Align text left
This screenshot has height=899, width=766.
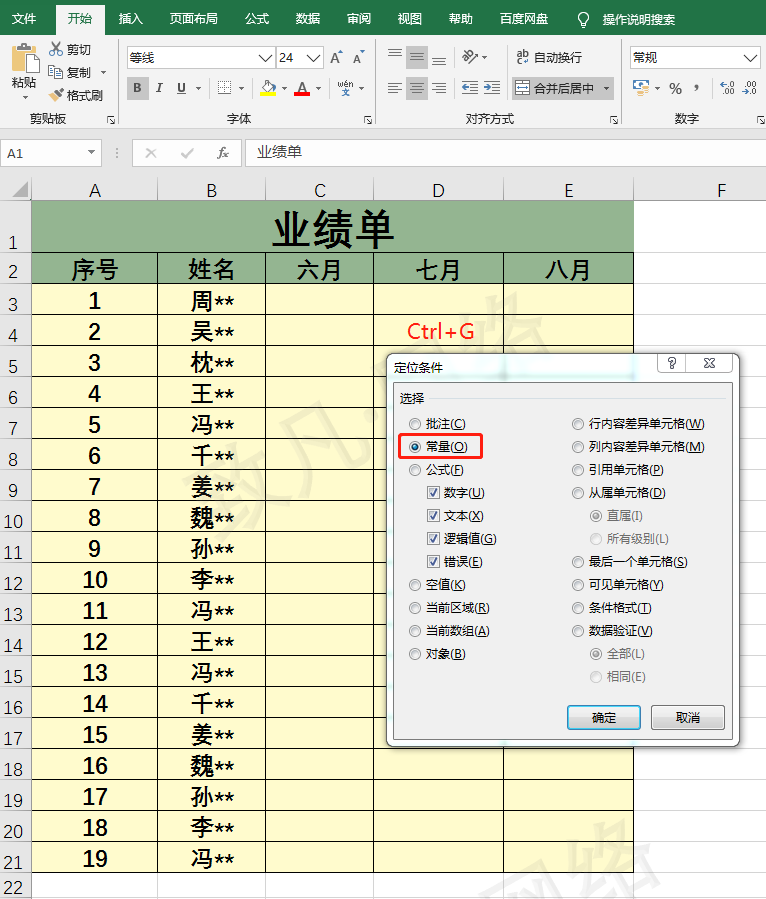(x=394, y=88)
